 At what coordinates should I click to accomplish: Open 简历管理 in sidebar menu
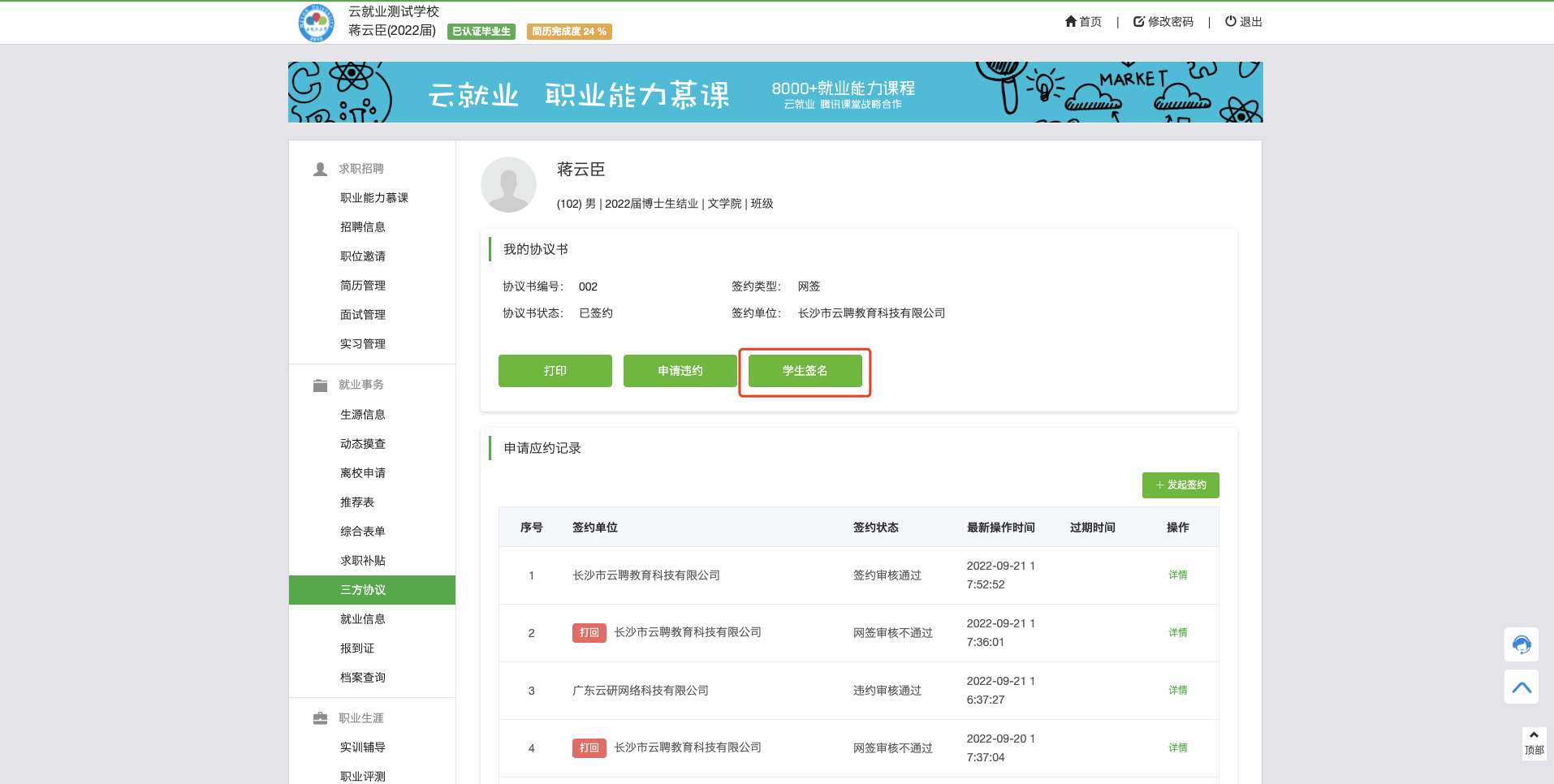click(363, 286)
